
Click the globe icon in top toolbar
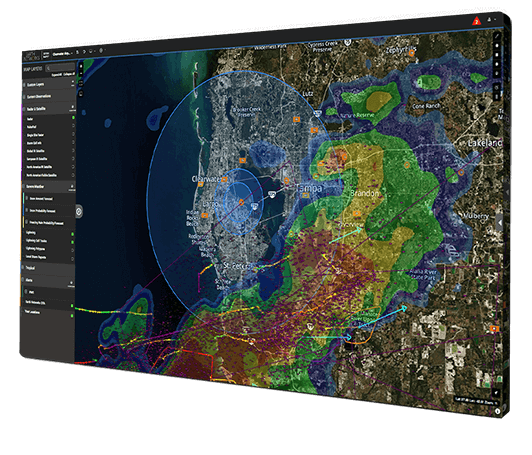[x=101, y=51]
